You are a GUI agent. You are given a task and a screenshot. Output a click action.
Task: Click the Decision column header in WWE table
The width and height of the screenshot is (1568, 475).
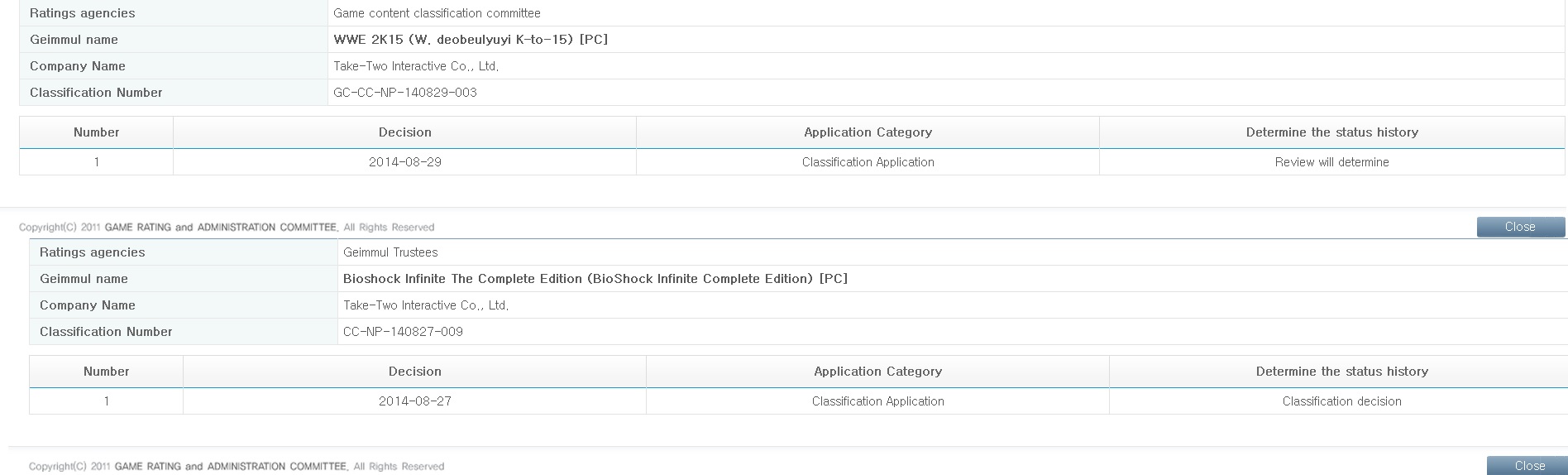pos(404,132)
